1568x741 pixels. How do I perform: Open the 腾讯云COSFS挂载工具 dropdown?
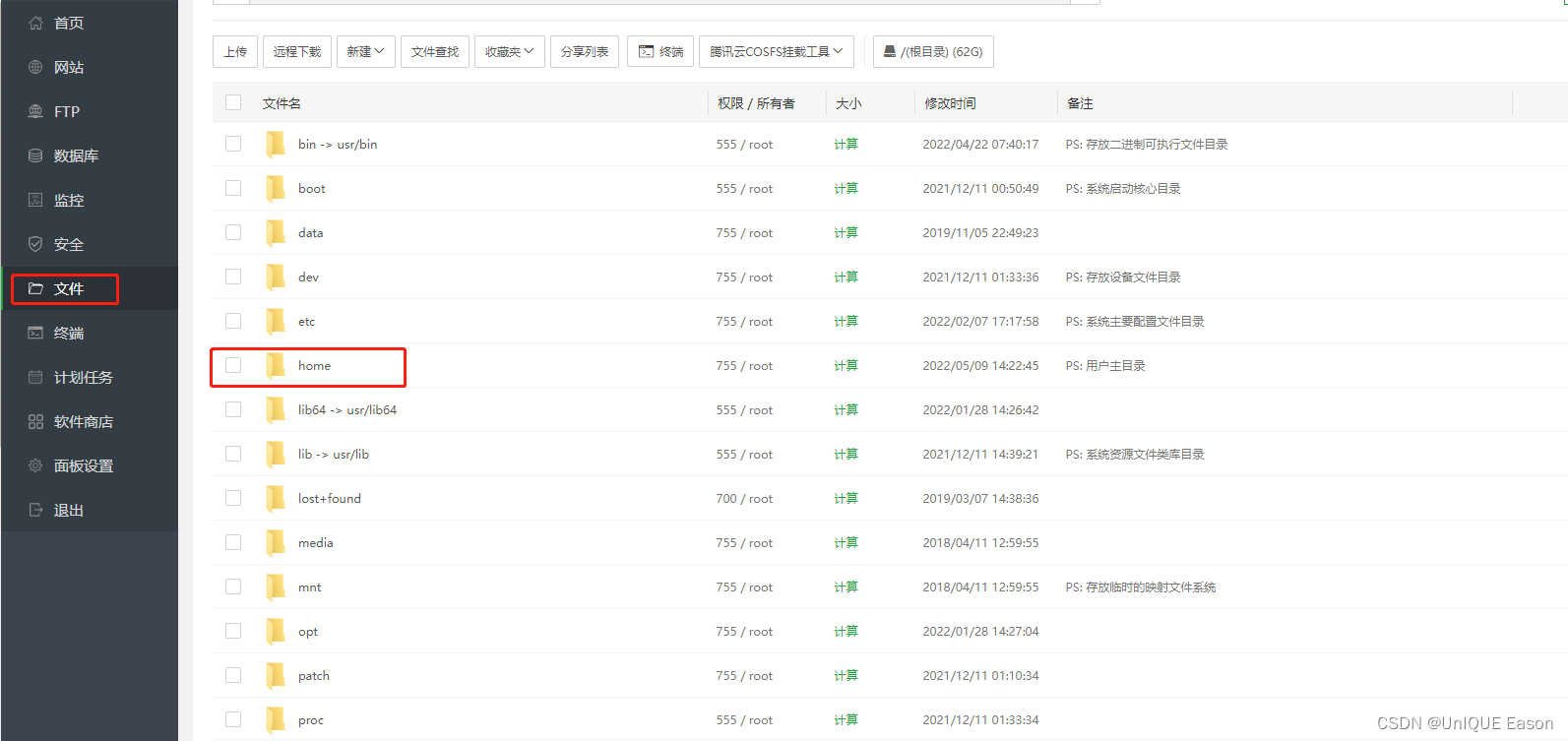tap(777, 51)
